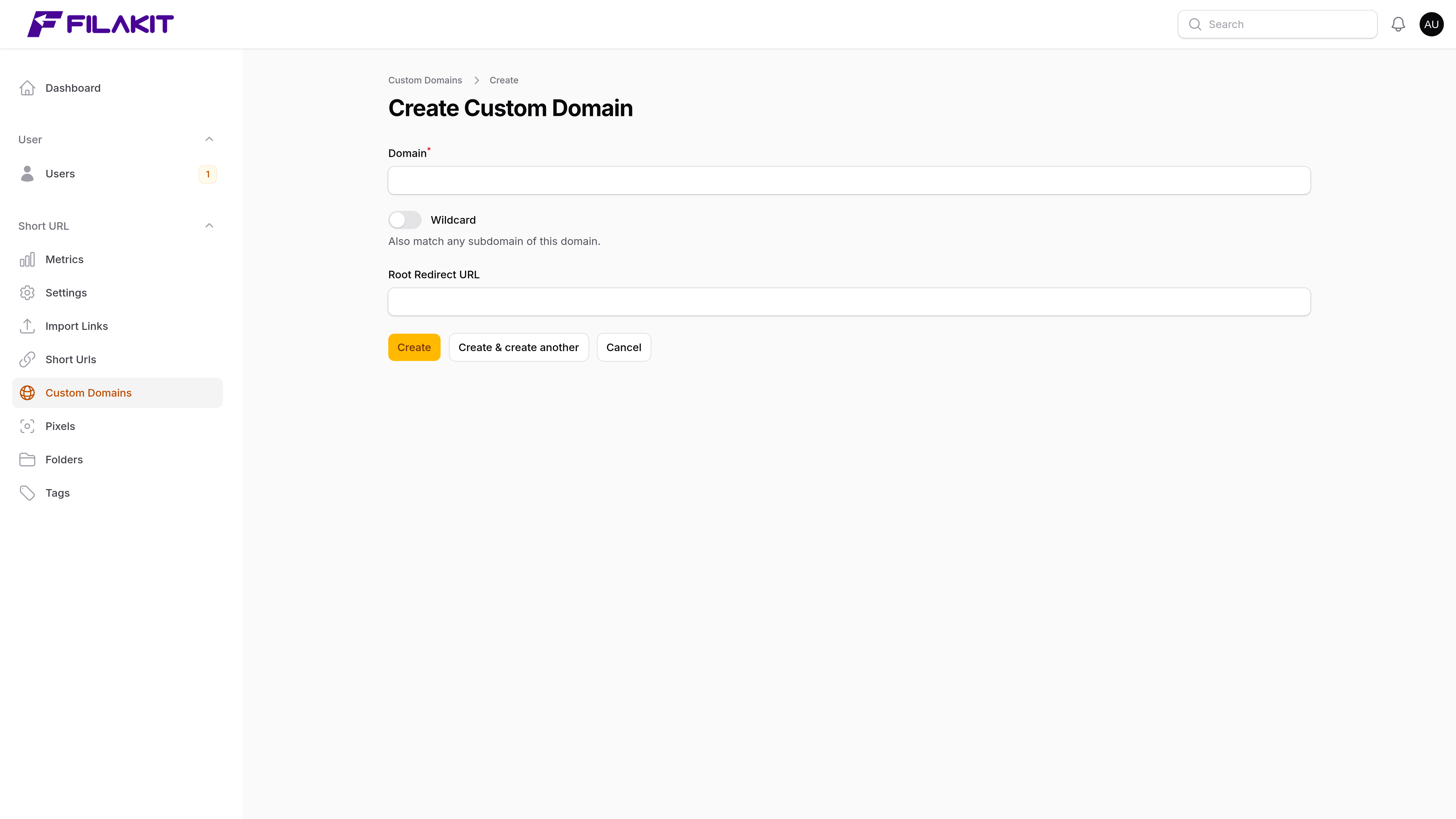Viewport: 1456px width, 819px height.
Task: Click the Dashboard home icon
Action: (27, 88)
